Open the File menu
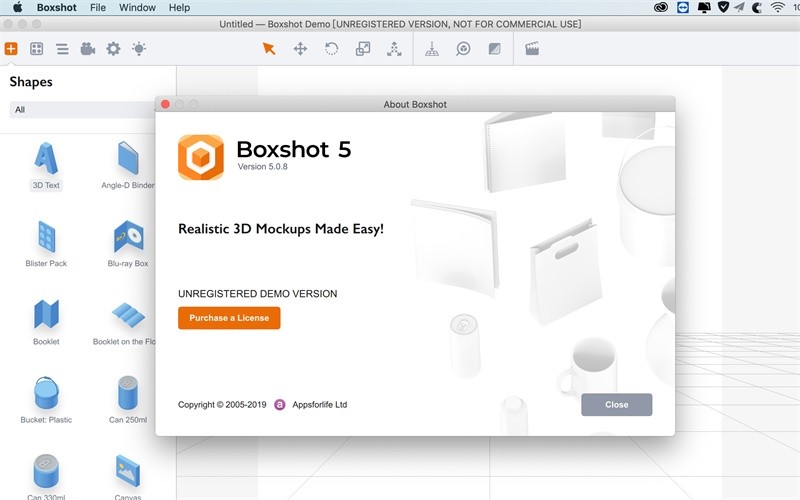This screenshot has width=800, height=500. coord(98,7)
